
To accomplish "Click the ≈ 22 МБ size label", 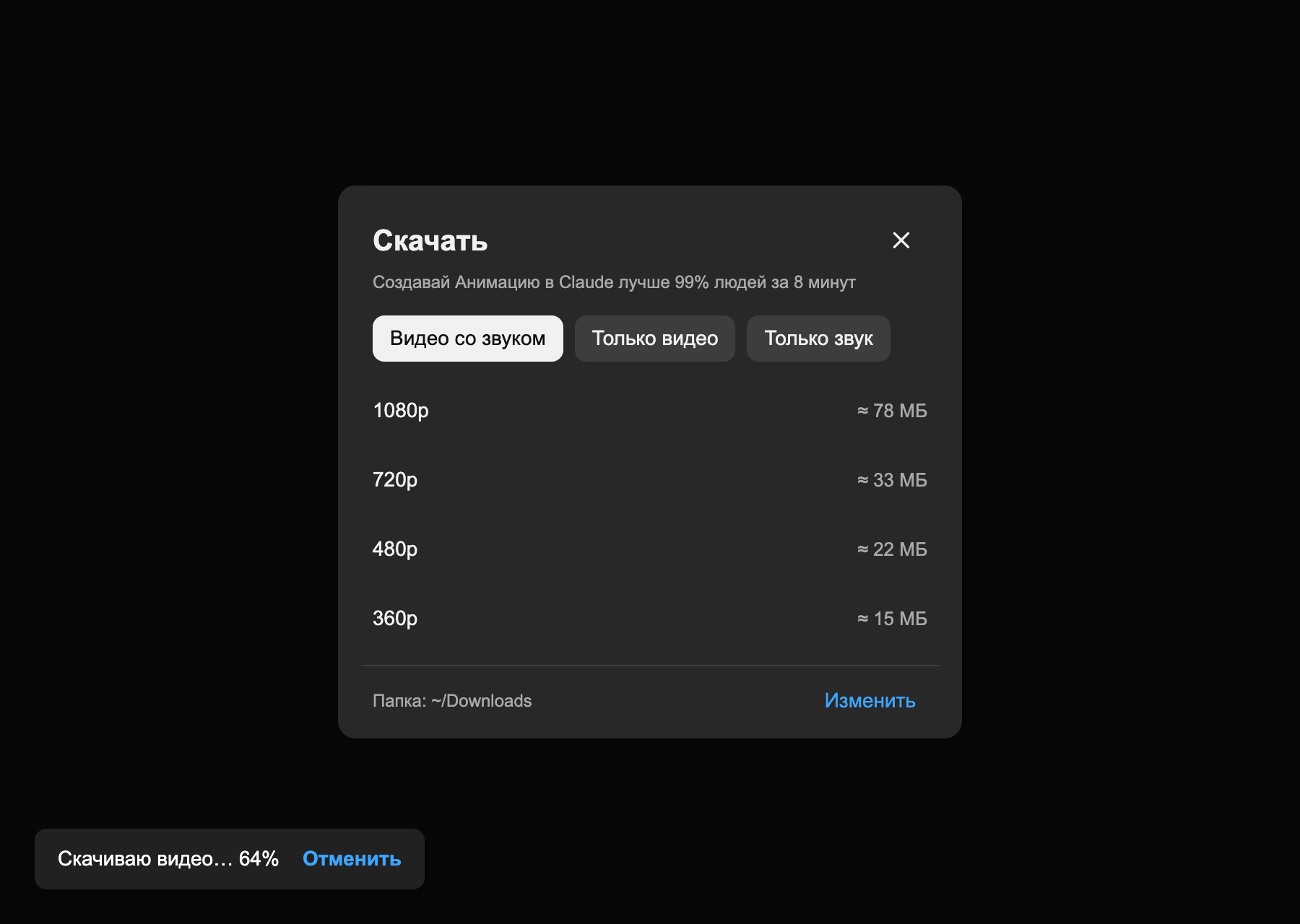I will click(x=892, y=549).
